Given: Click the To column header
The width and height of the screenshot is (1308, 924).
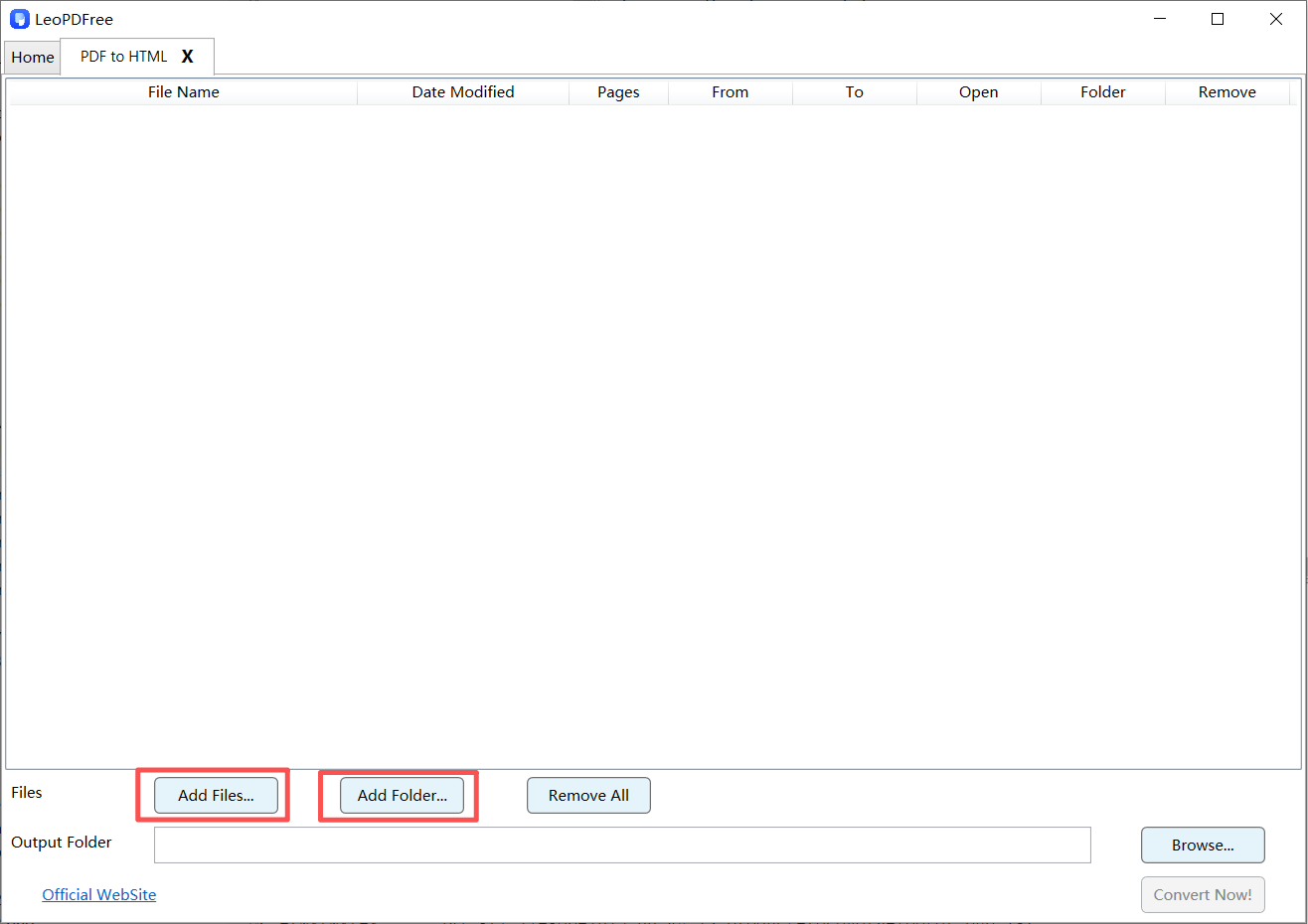Looking at the screenshot, I should [x=854, y=91].
